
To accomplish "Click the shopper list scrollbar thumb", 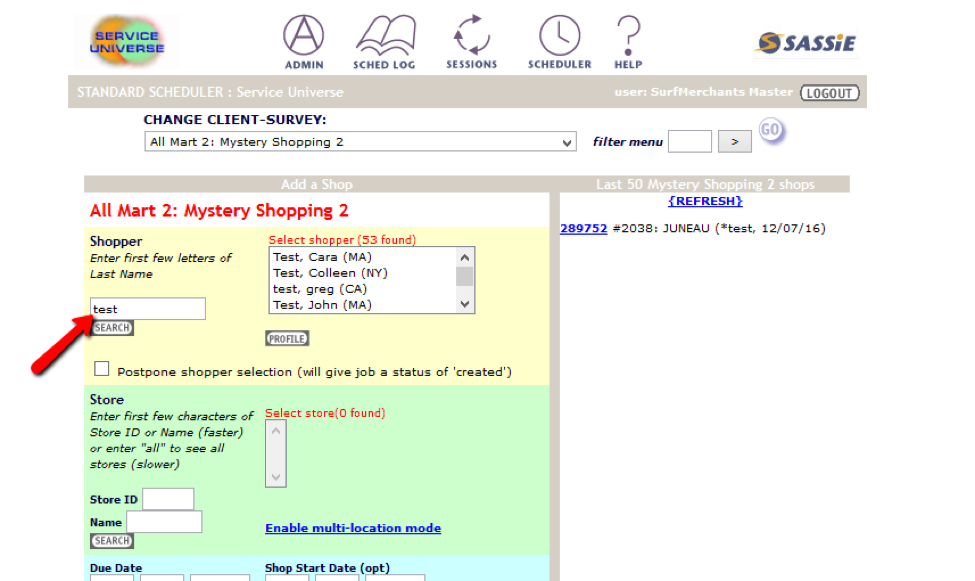I will click(x=464, y=276).
